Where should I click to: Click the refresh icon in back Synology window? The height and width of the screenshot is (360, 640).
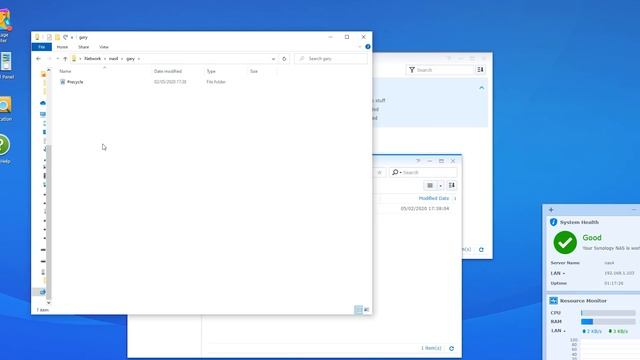click(x=481, y=249)
